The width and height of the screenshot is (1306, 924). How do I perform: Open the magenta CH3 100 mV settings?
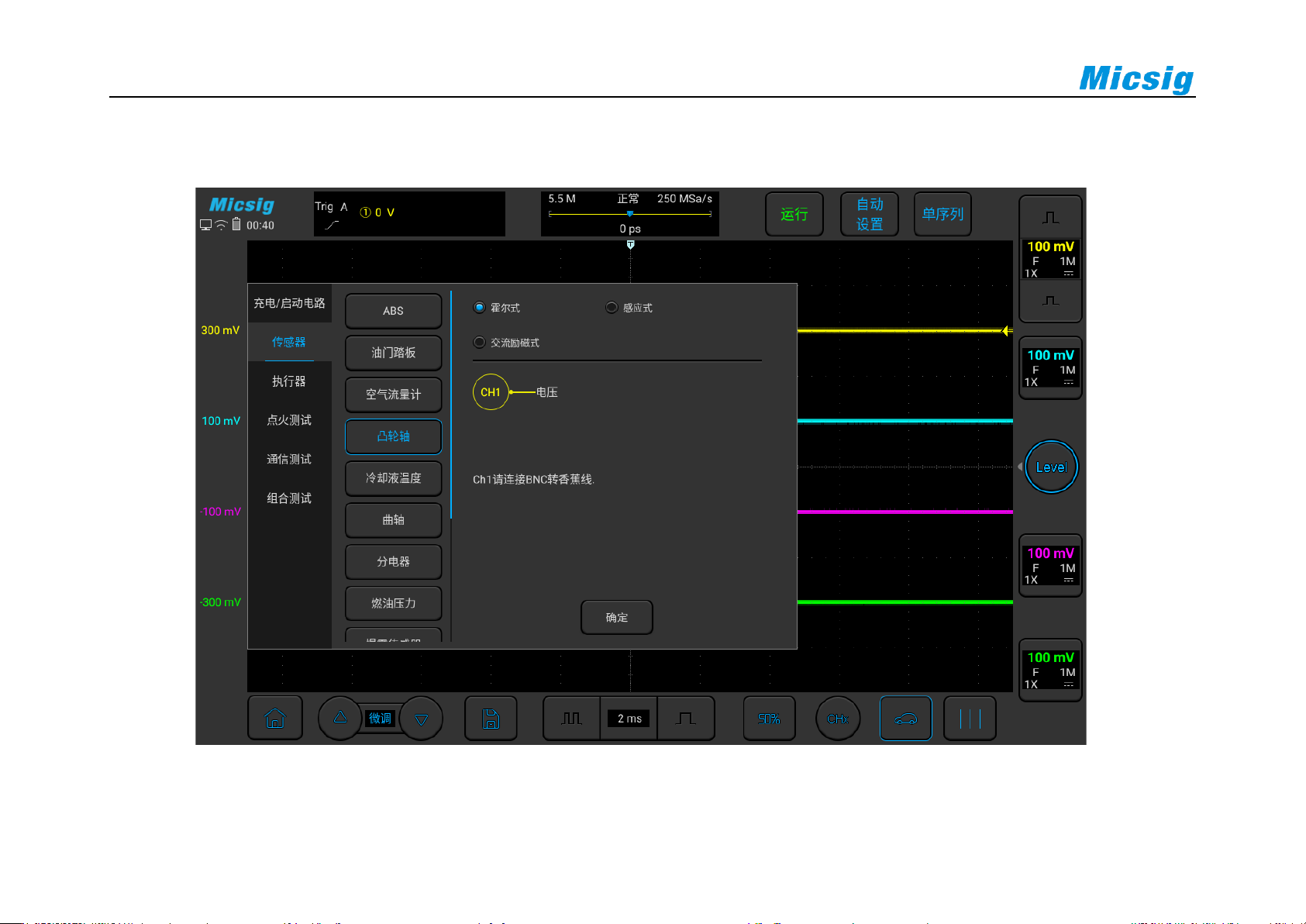point(1050,565)
